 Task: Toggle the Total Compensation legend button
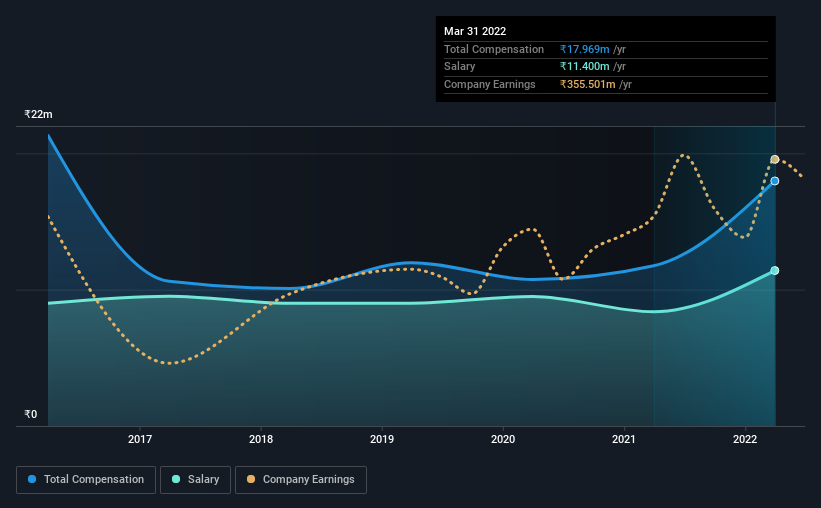[86, 480]
